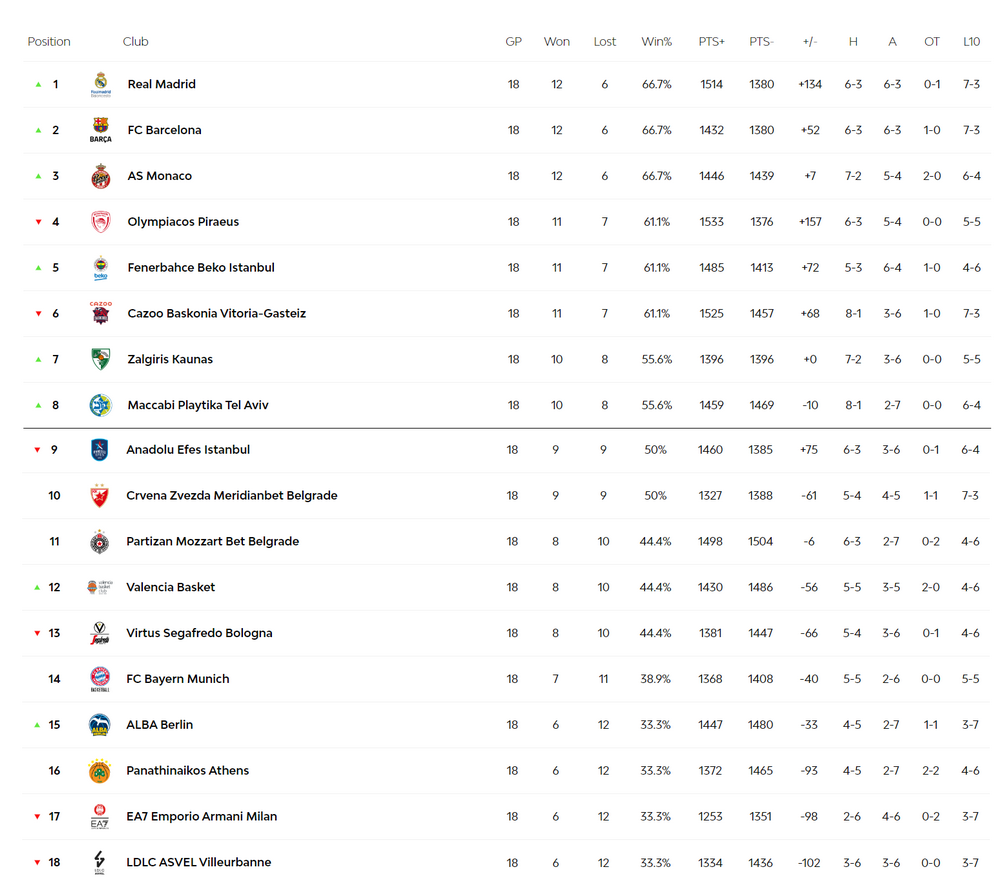Open Anadolu Efes Istanbul club name link
Viewport: 1000px width, 882px height.
pyautogui.click(x=188, y=450)
